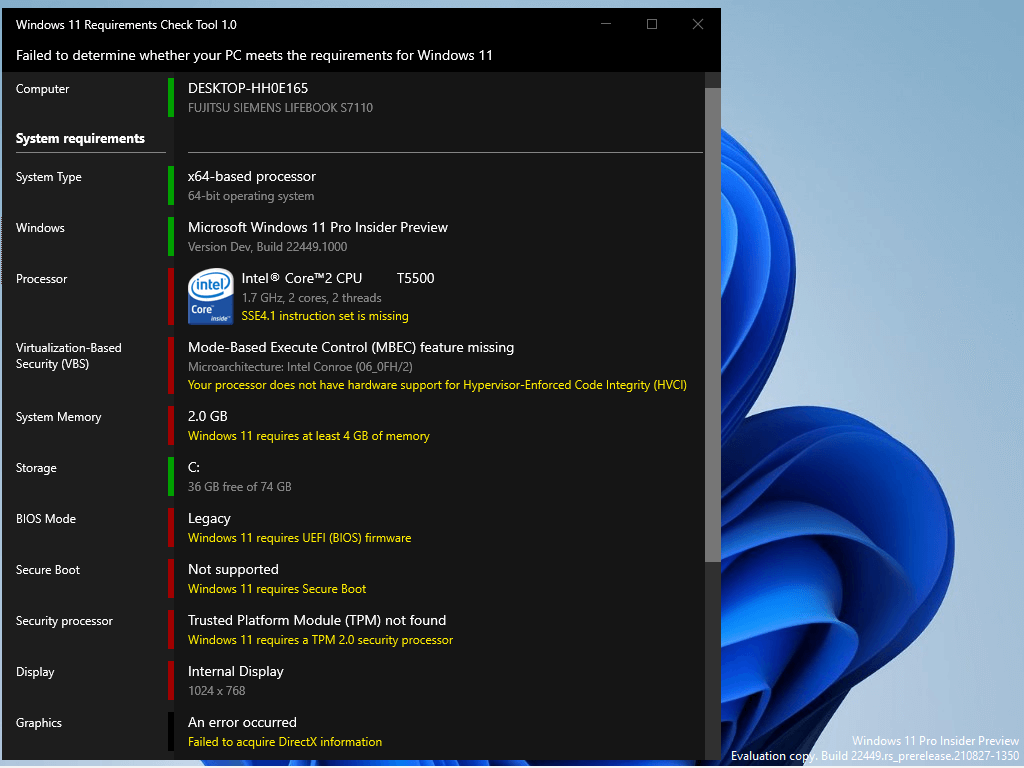Click the 'Display' row label
This screenshot has width=1024, height=768.
(35, 672)
